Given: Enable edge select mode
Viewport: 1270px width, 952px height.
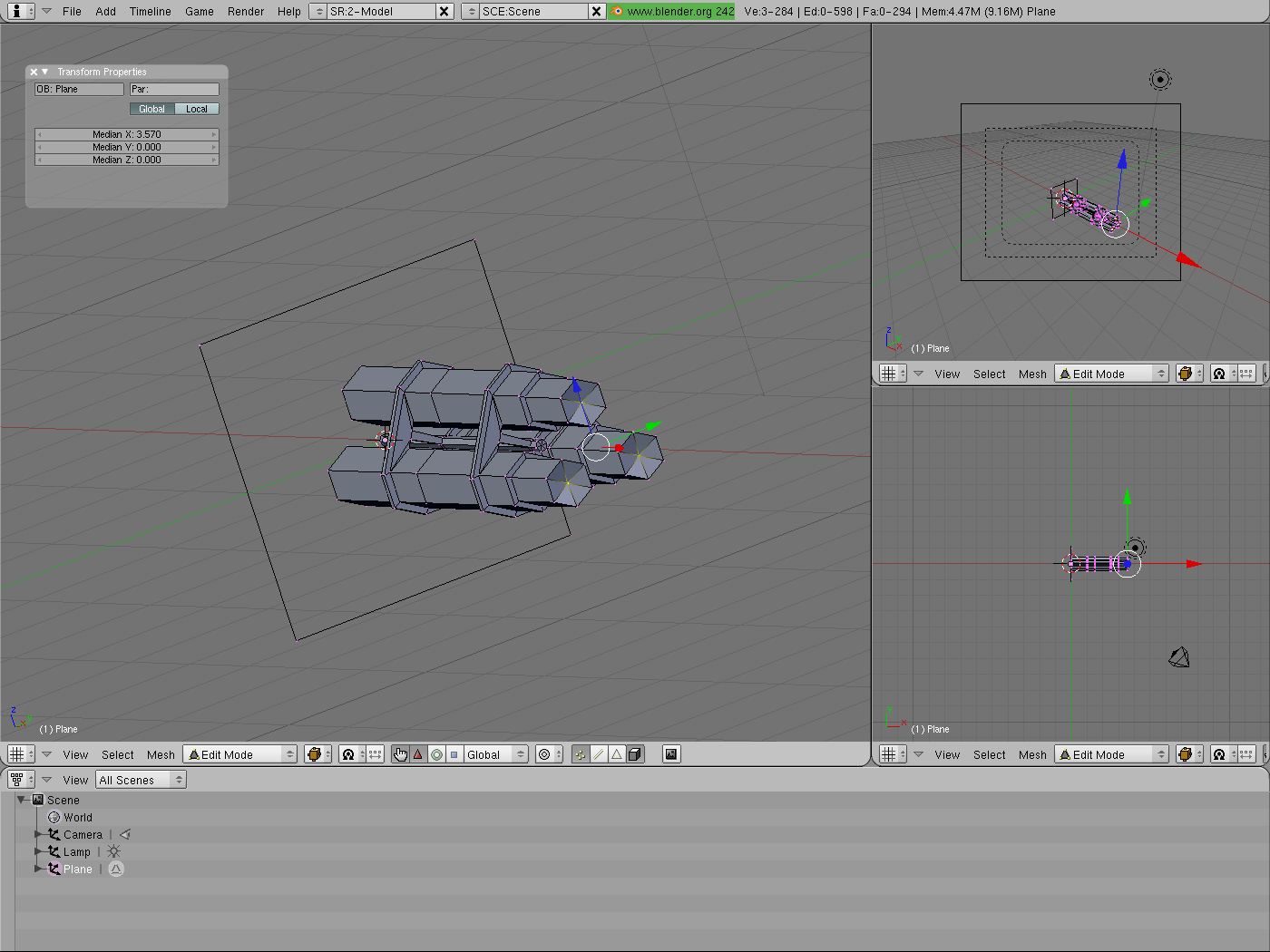Looking at the screenshot, I should pos(599,754).
